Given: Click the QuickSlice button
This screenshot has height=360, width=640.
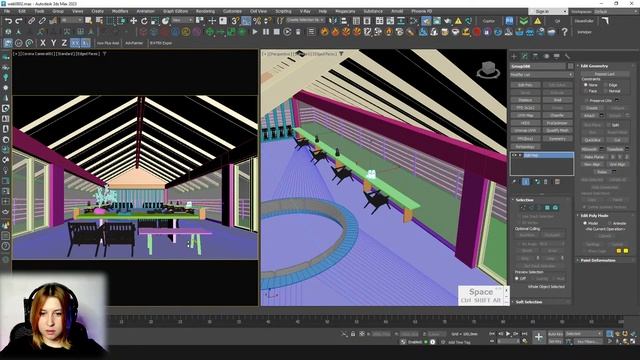Looking at the screenshot, I should [x=593, y=140].
